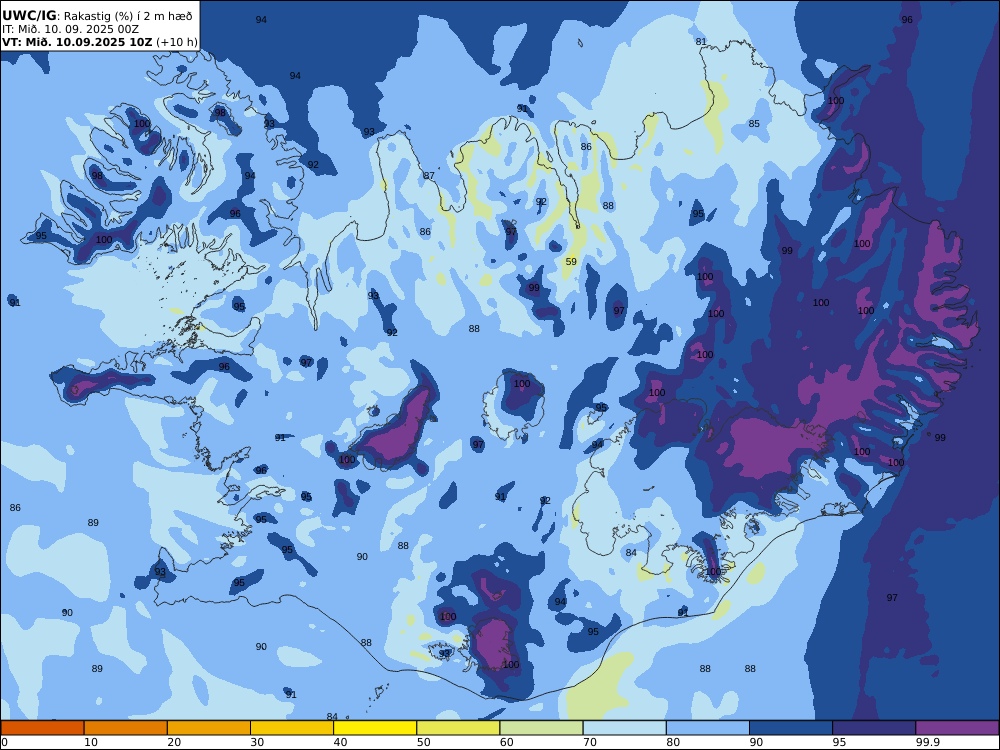Click the pale blue 70–80 legend swatch
The width and height of the screenshot is (1000, 750).
625,728
